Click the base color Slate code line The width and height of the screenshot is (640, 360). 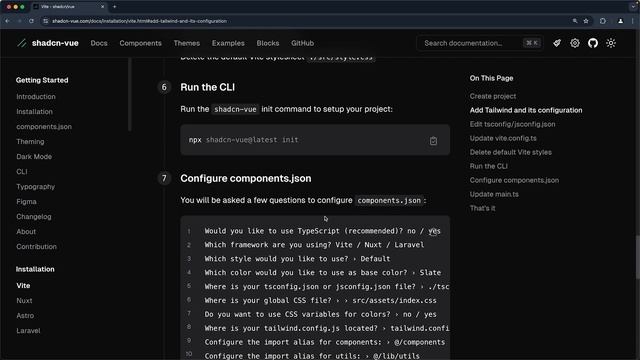[x=322, y=273]
